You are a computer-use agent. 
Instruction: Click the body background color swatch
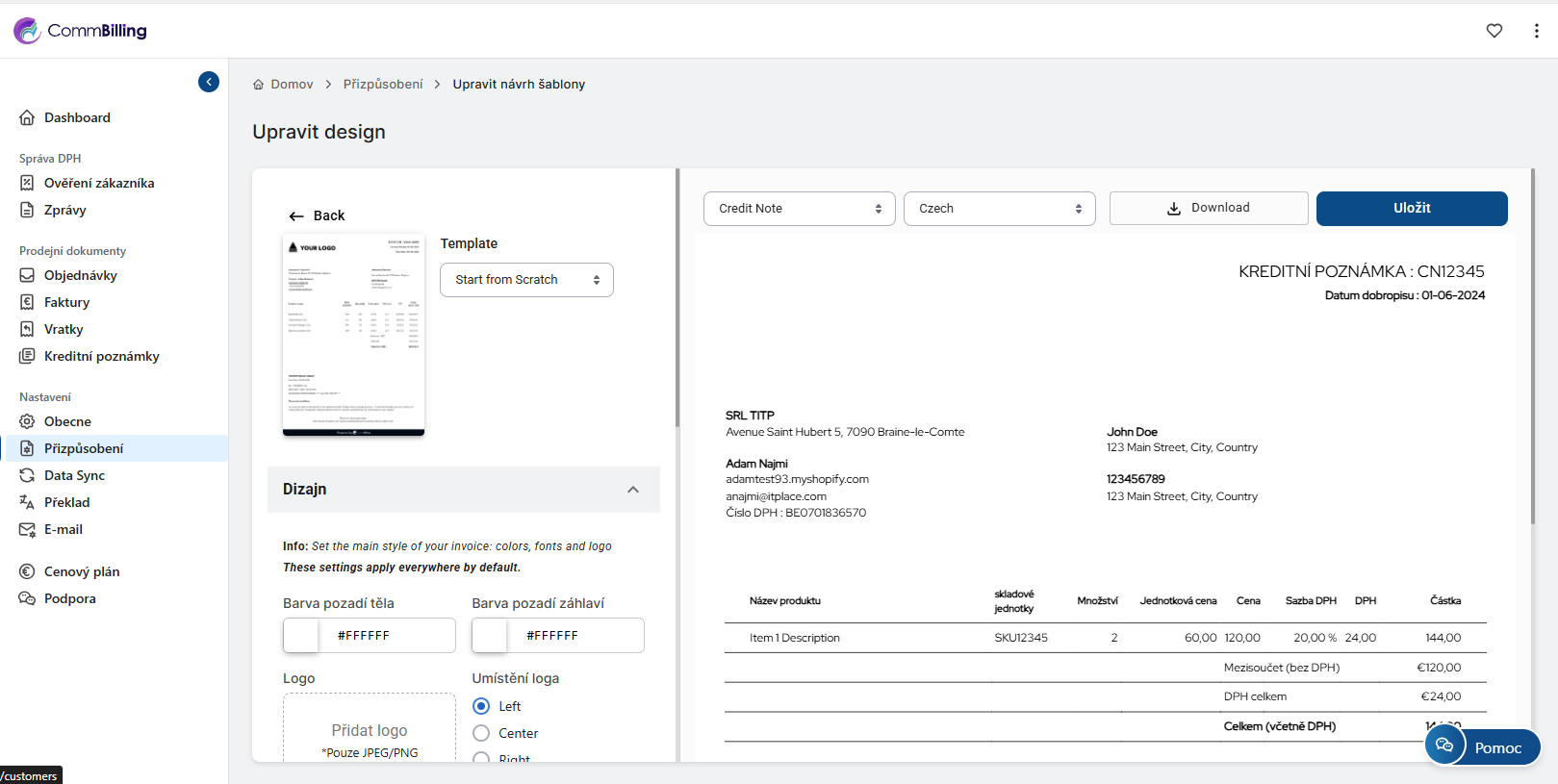pyautogui.click(x=301, y=636)
